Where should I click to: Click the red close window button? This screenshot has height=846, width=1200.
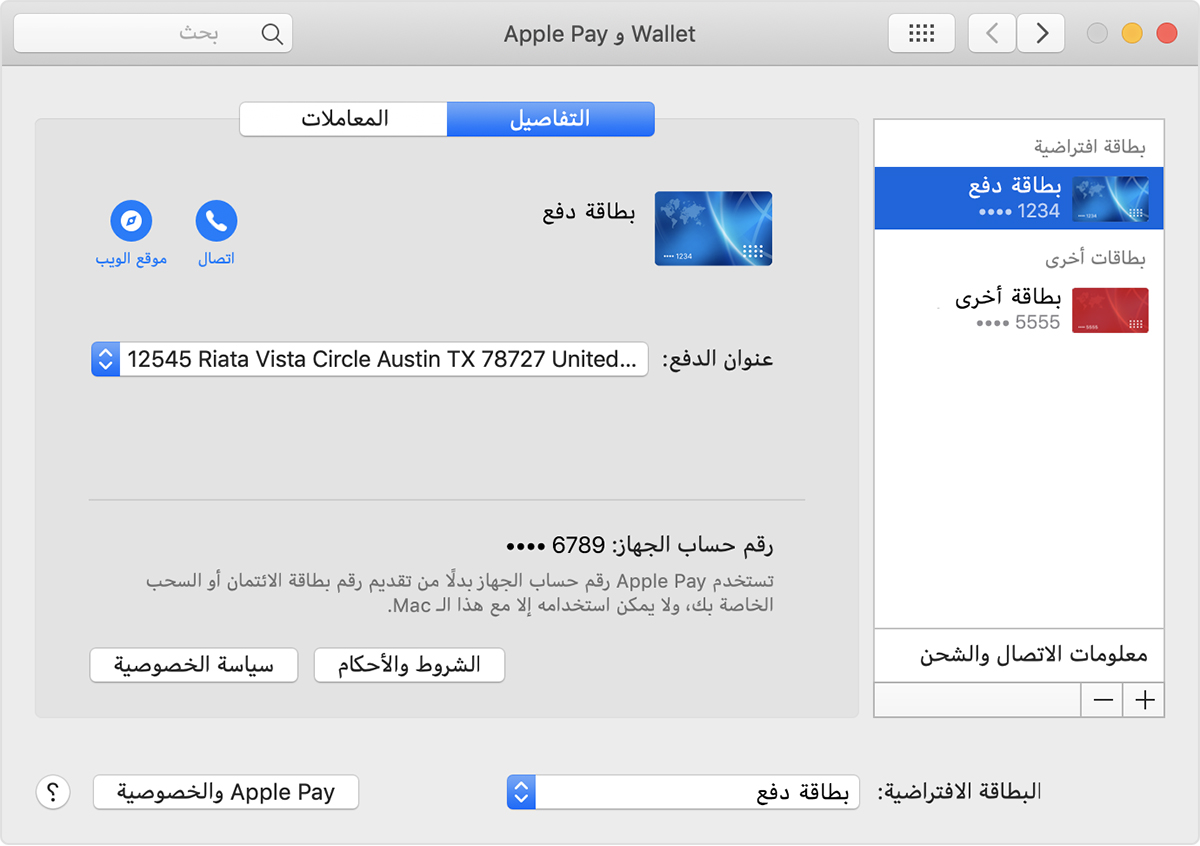click(1166, 33)
